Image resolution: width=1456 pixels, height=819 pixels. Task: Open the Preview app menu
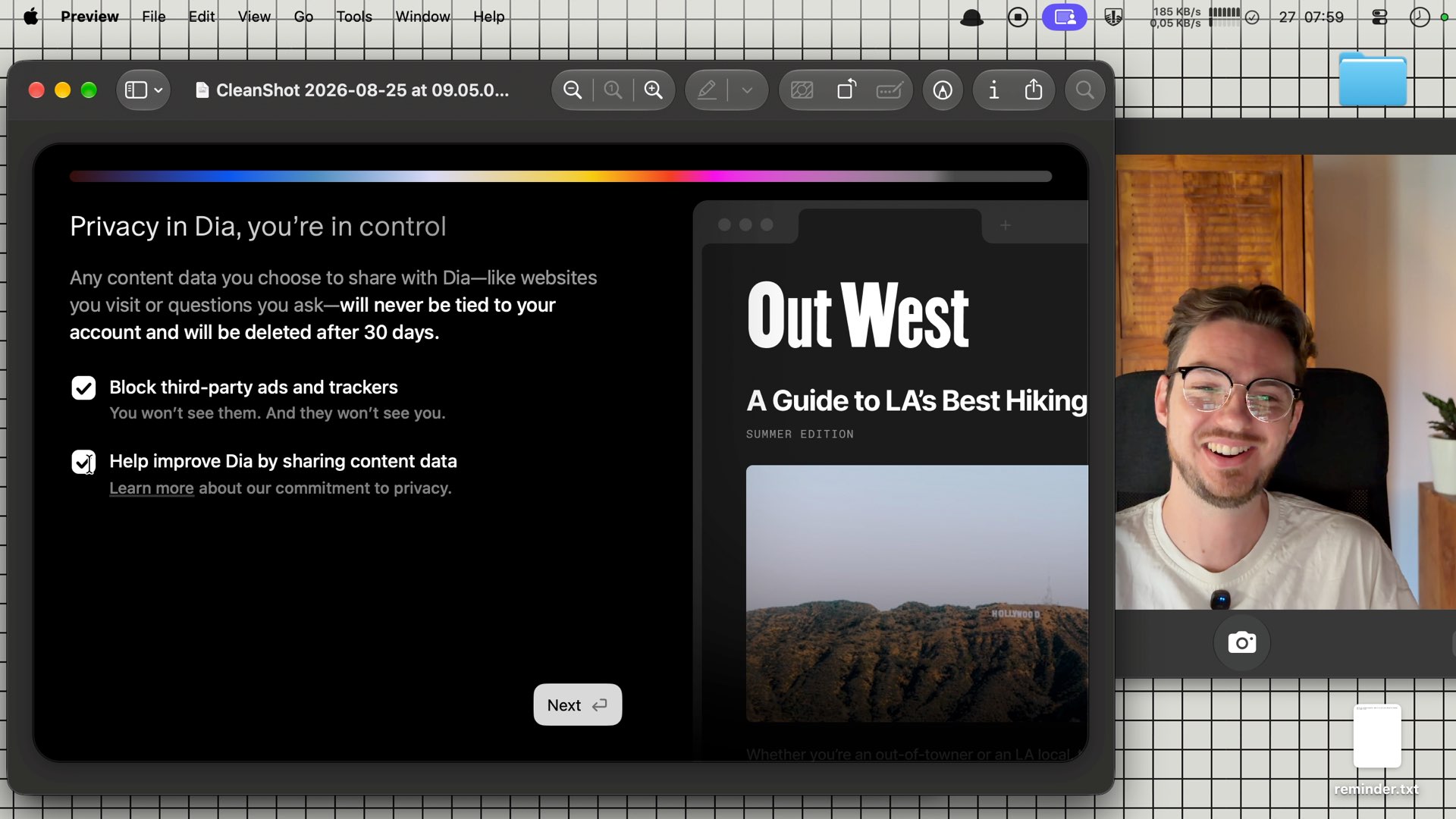(89, 17)
